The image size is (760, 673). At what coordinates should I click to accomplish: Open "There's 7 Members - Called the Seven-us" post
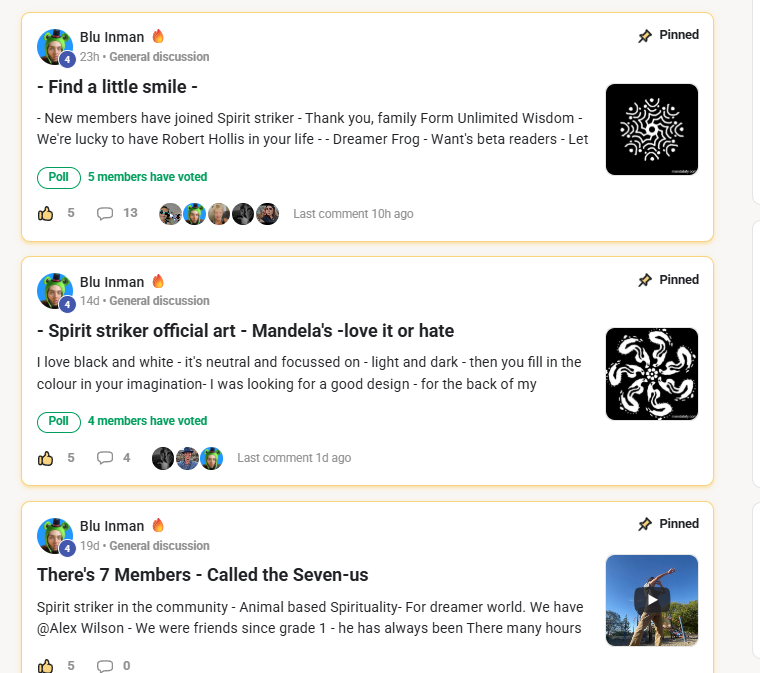202,575
